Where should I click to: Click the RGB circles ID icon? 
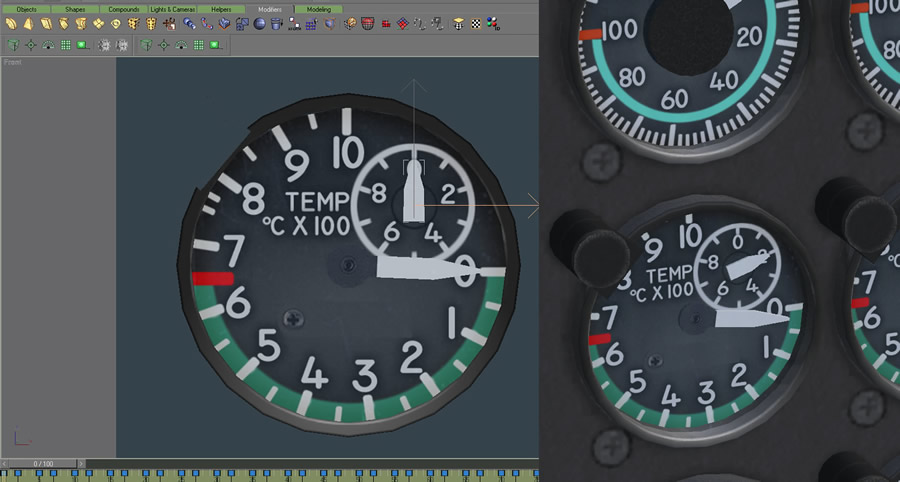click(493, 23)
